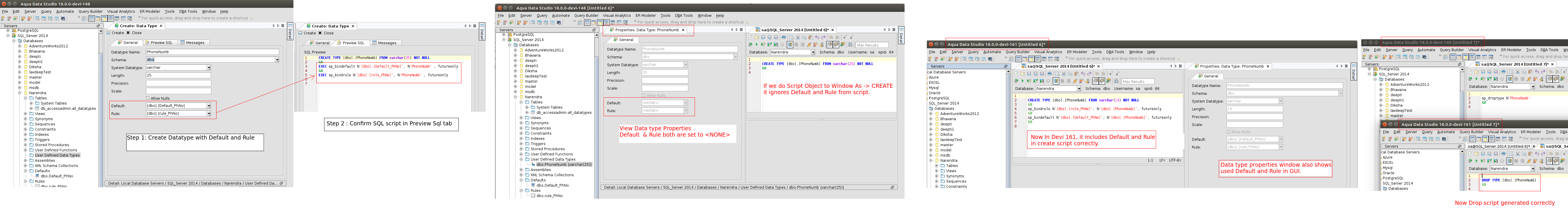Click Precision field in leftmost Create Data Type form

(x=178, y=83)
